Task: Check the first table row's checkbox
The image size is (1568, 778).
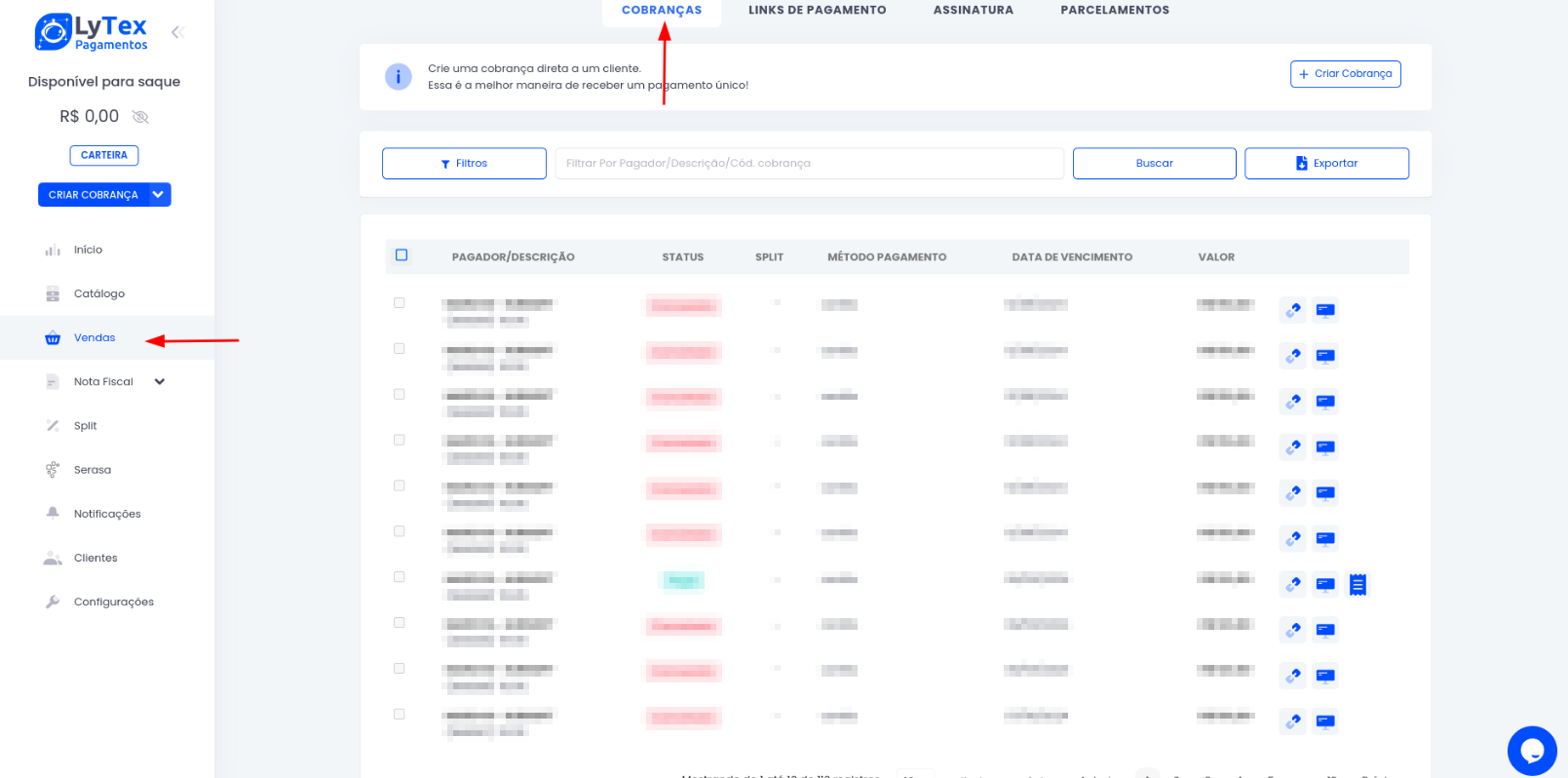Action: pyautogui.click(x=400, y=303)
